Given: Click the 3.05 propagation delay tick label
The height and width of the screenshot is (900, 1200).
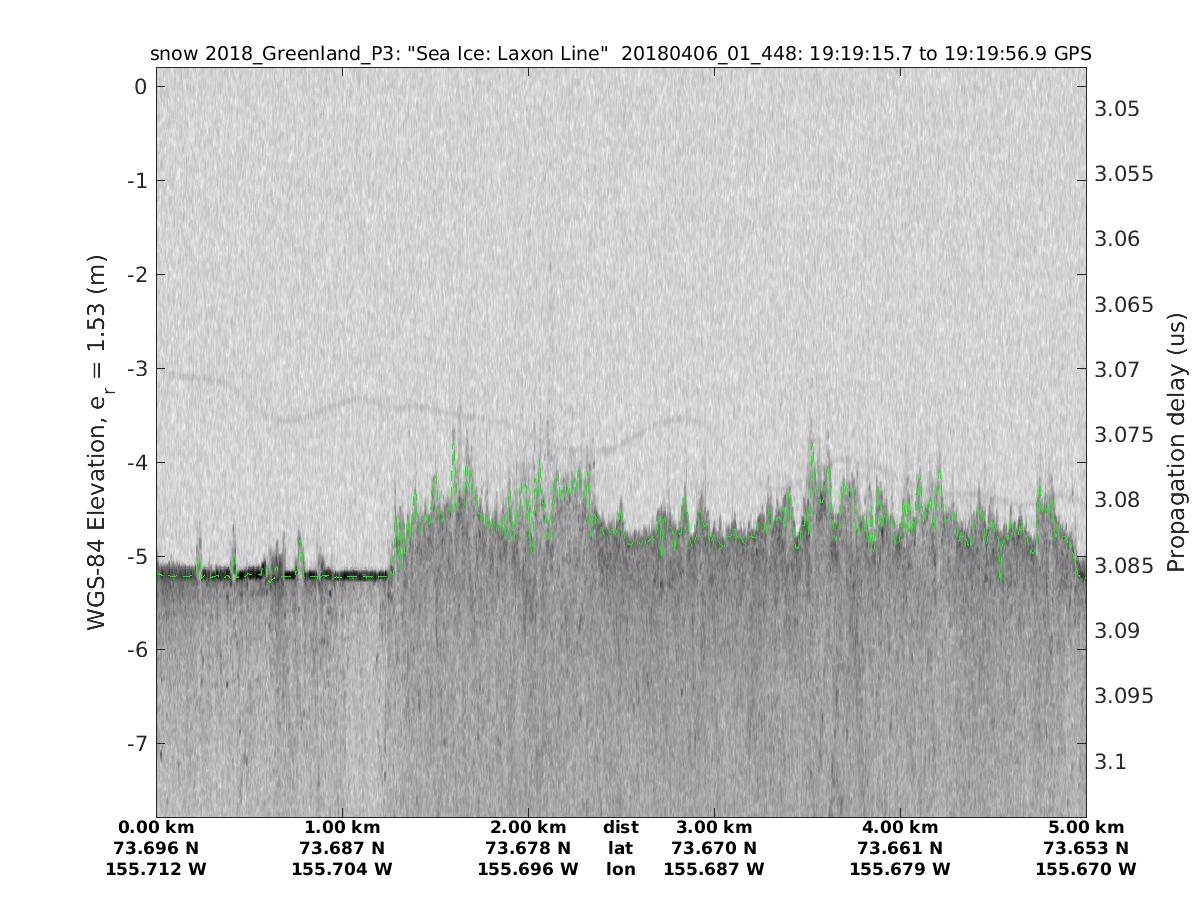Looking at the screenshot, I should pos(1116,109).
